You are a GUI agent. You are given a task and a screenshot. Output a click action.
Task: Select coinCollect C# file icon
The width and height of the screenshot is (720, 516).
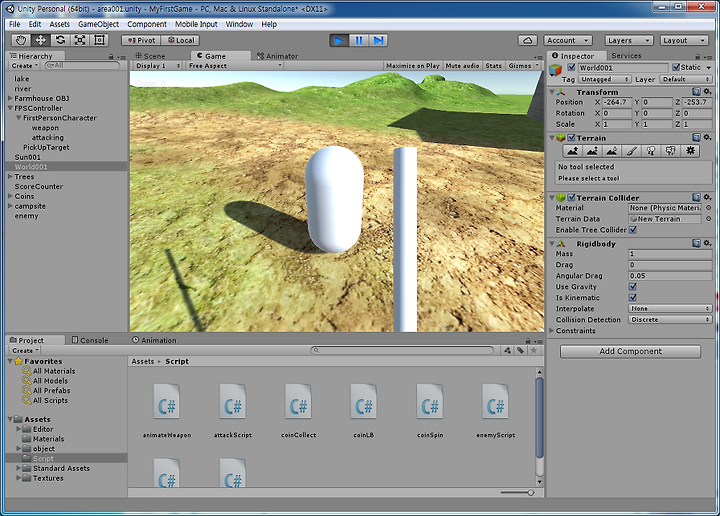[298, 402]
